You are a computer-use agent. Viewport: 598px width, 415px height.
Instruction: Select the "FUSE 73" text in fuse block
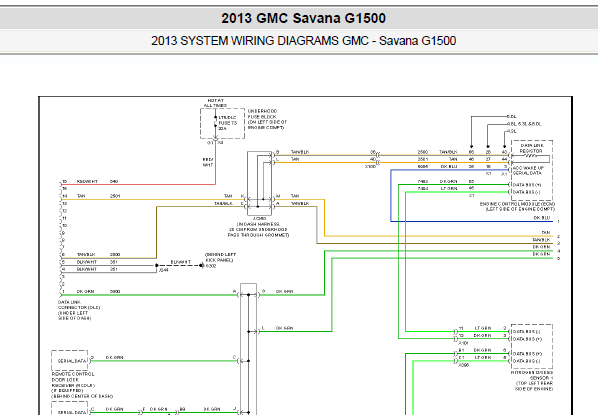[x=228, y=123]
